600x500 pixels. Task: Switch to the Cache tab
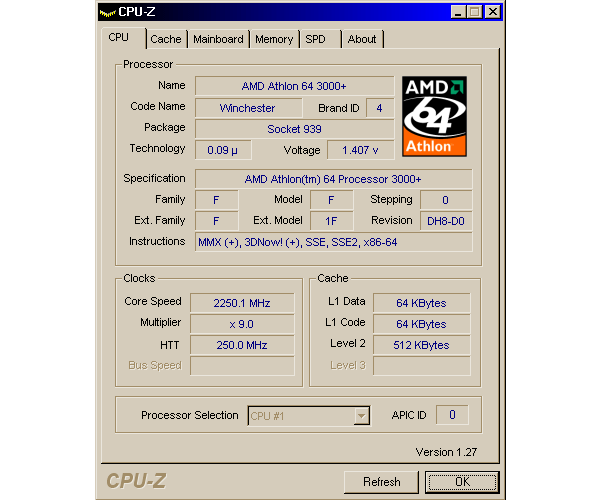(x=166, y=39)
